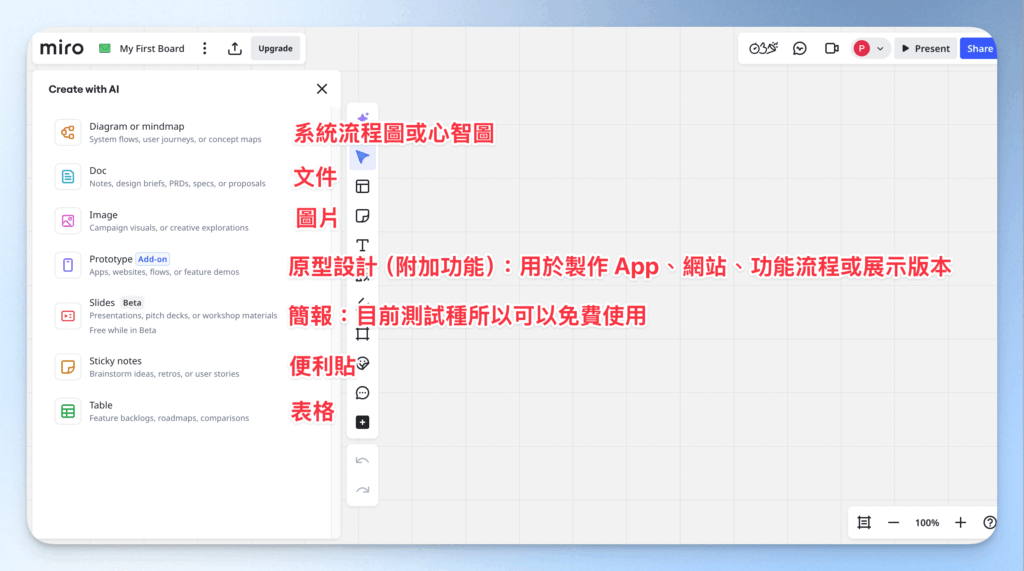Image resolution: width=1024 pixels, height=571 pixels.
Task: Open more tools plus button
Action: click(362, 422)
